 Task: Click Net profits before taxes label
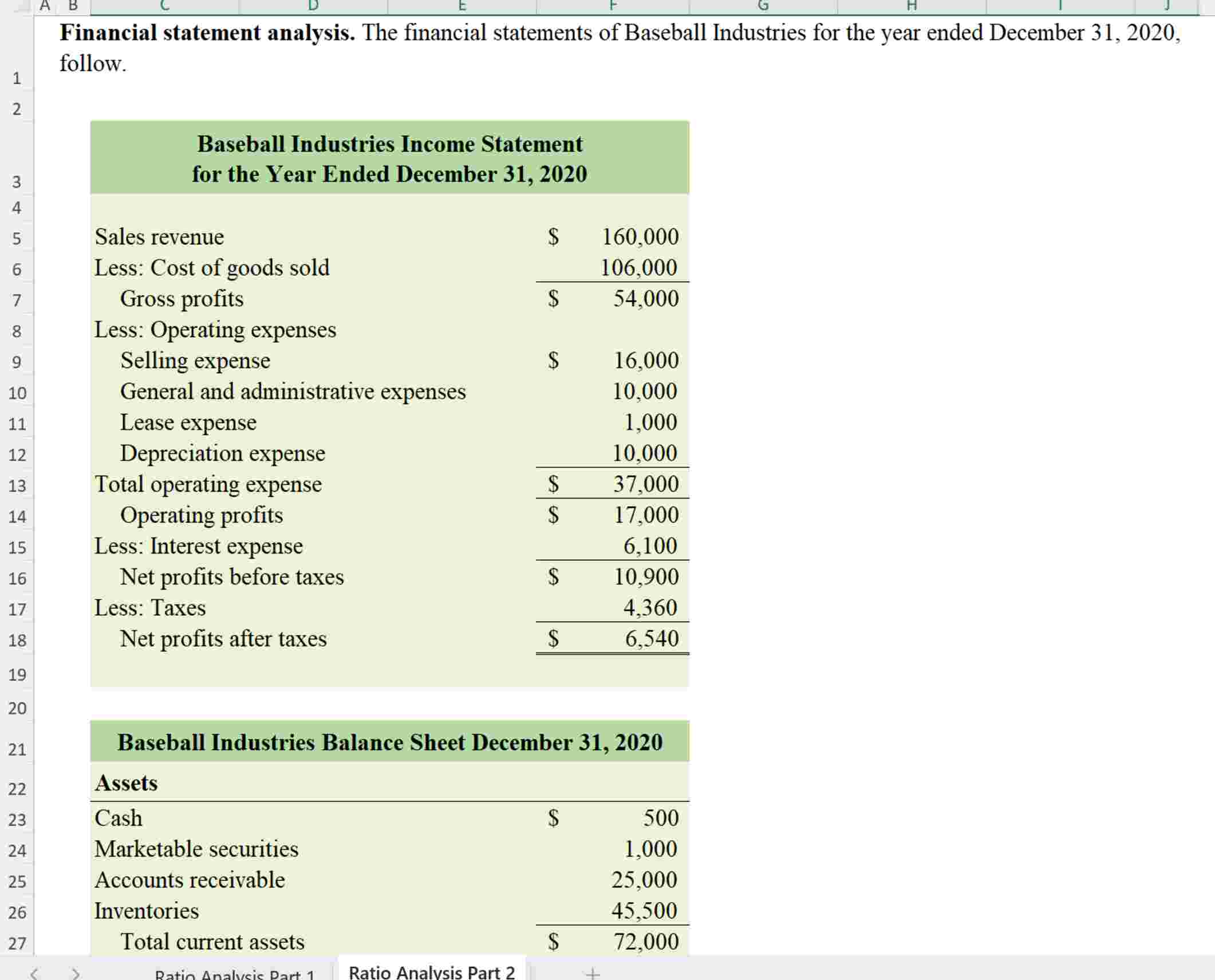click(x=232, y=577)
